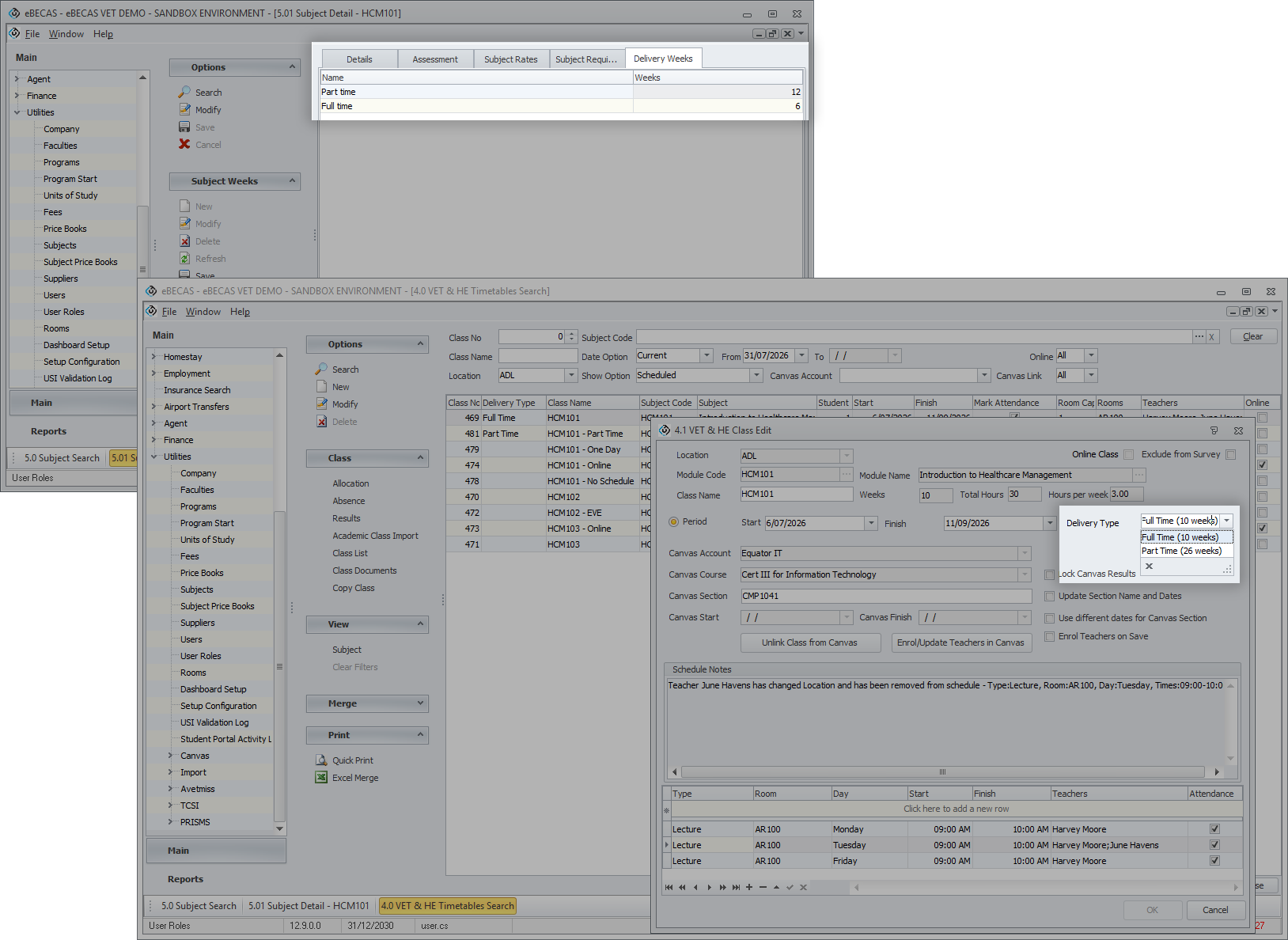
Task: Open the Date Option dropdown showing Current
Action: [x=707, y=355]
